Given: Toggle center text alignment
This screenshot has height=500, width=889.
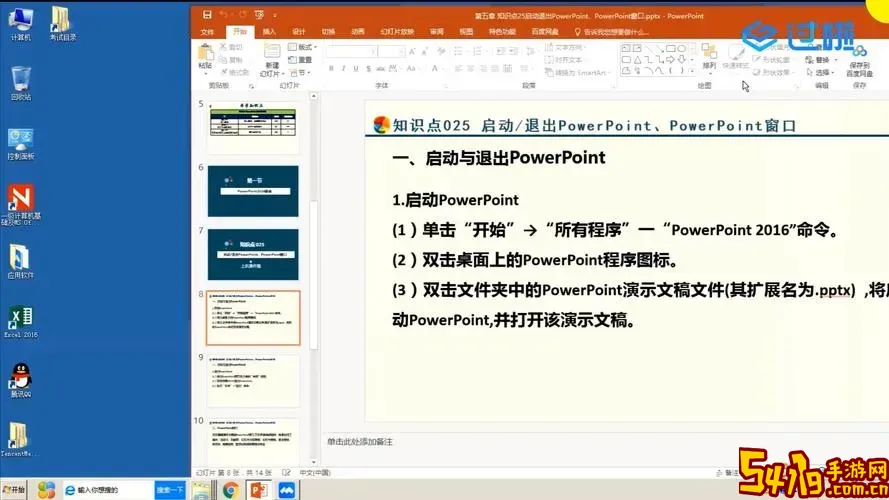Looking at the screenshot, I should pos(471,69).
